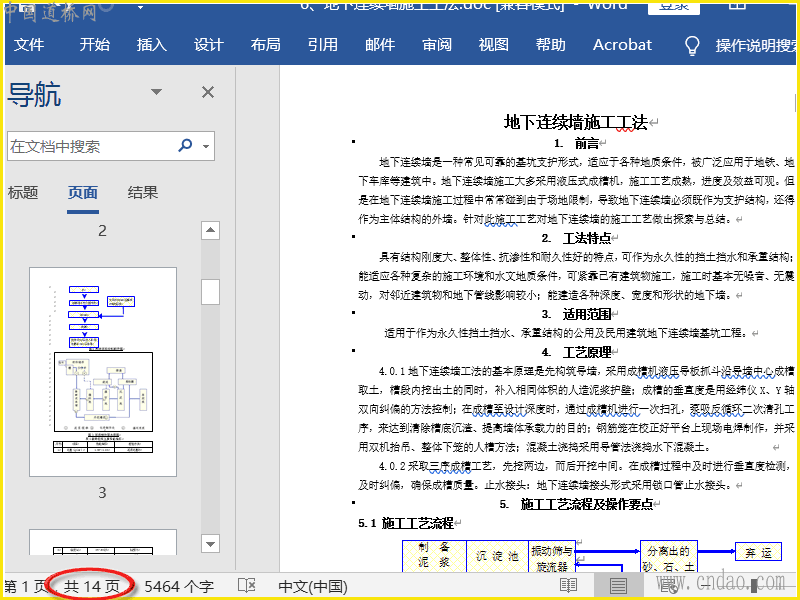
Task: Click the 登录 sign-in button
Action: [x=673, y=6]
